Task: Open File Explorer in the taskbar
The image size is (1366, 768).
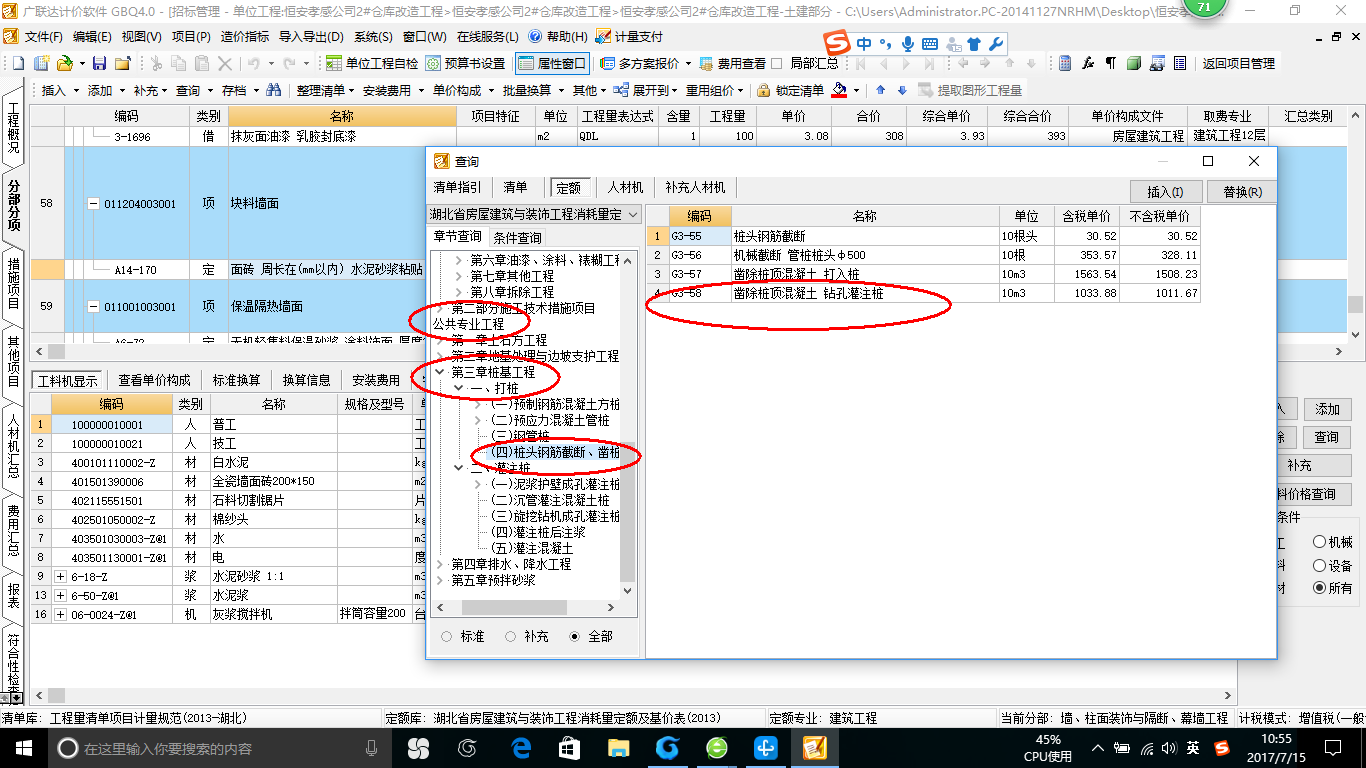Action: pos(619,748)
